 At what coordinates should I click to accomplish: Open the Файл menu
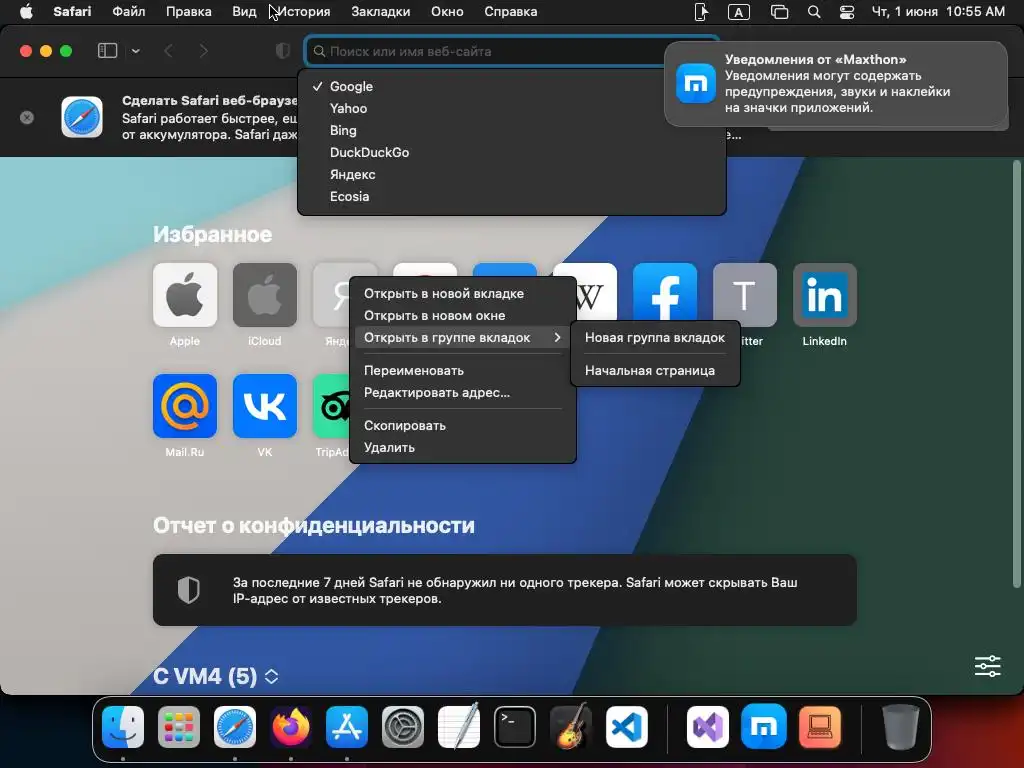[129, 12]
